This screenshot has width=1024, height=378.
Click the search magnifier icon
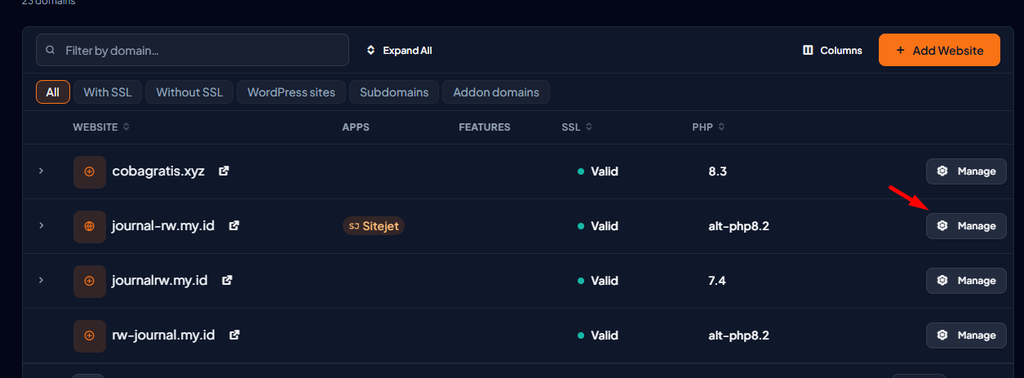pos(50,50)
